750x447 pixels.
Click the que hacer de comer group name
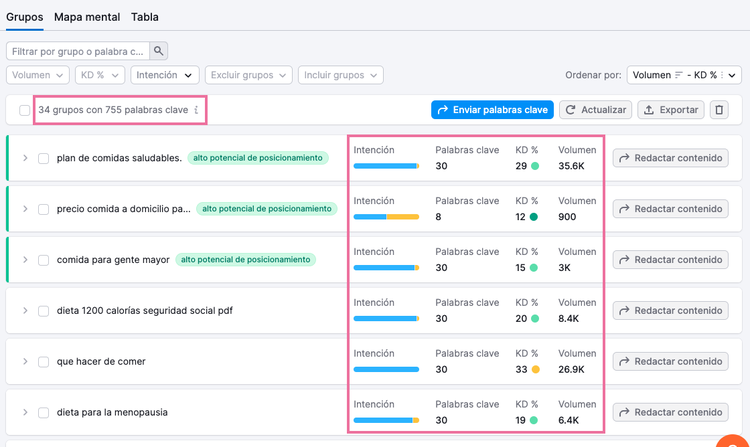(x=101, y=362)
